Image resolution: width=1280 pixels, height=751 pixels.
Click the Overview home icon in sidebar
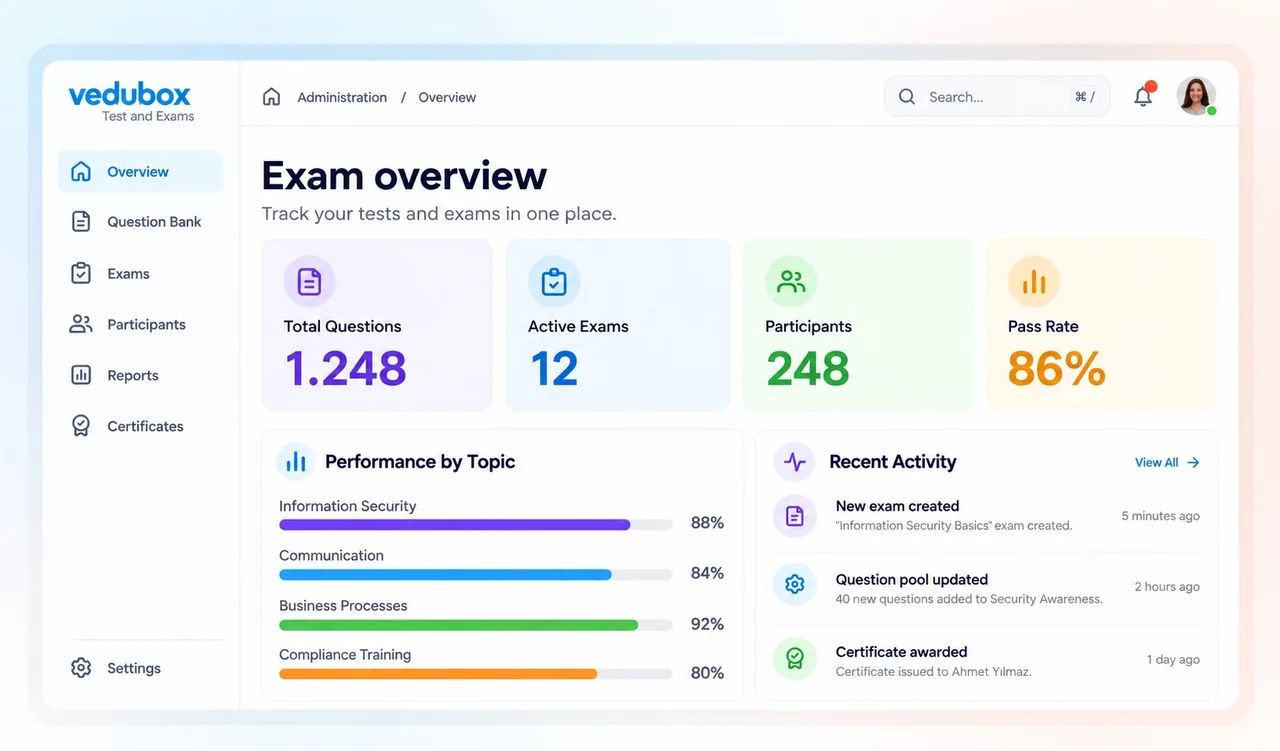coord(81,171)
